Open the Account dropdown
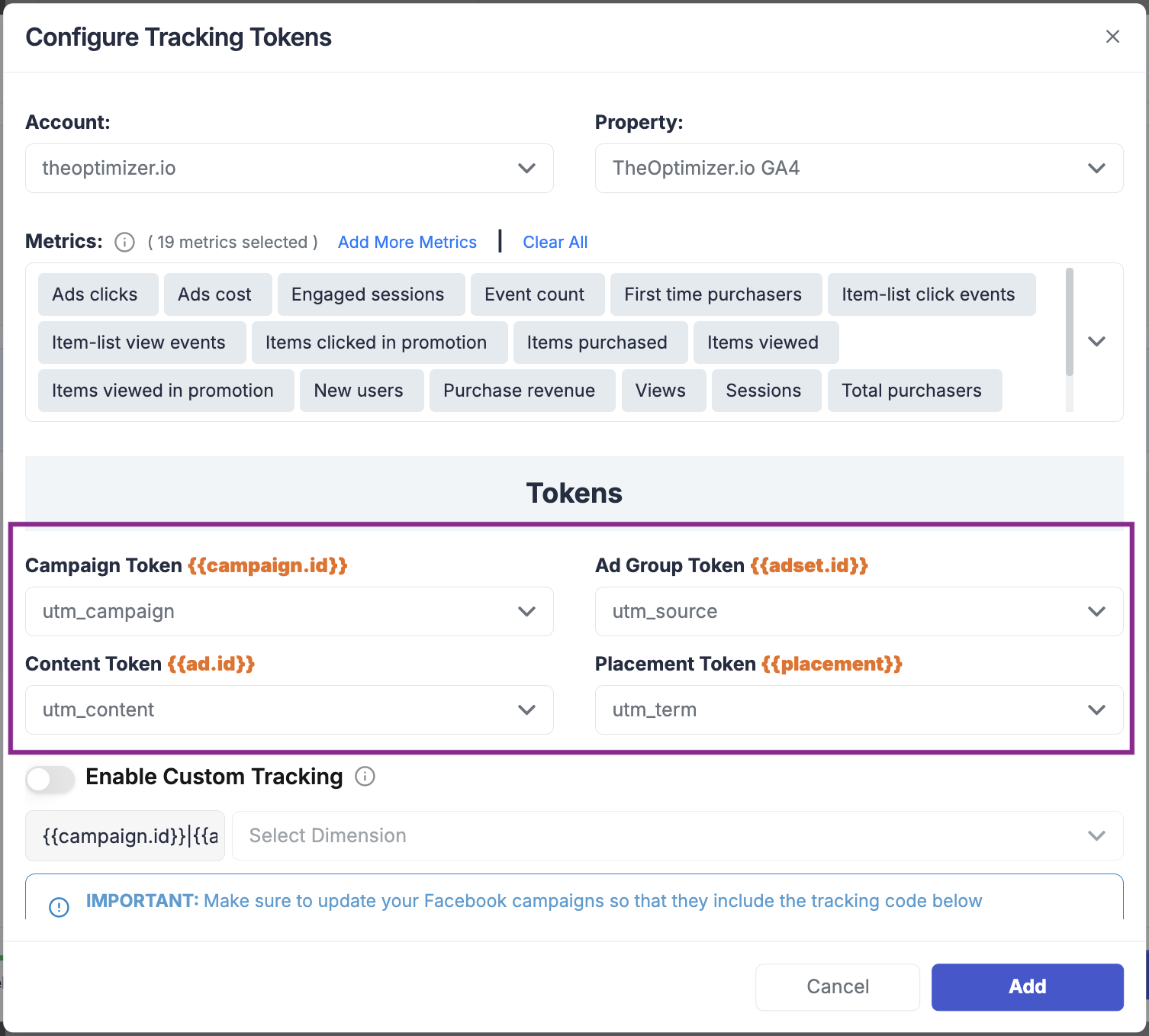1149x1036 pixels. 289,169
